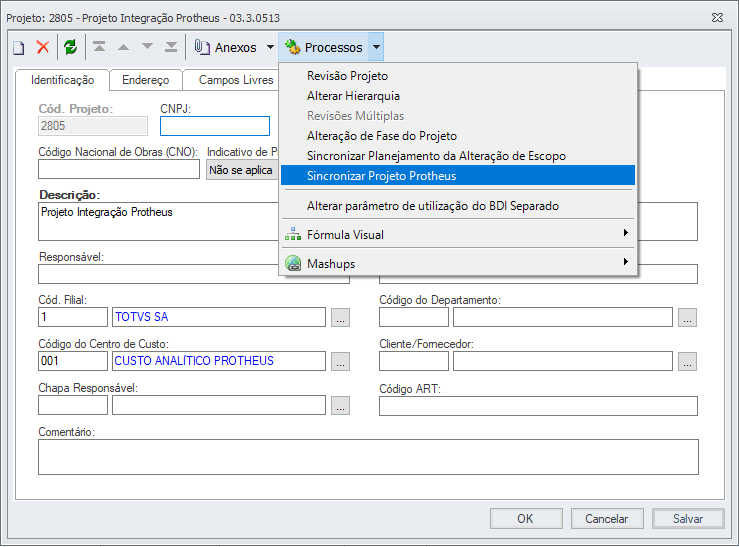Click the Cód. Projeto field showing 2805
This screenshot has height=547, width=739.
(x=93, y=126)
